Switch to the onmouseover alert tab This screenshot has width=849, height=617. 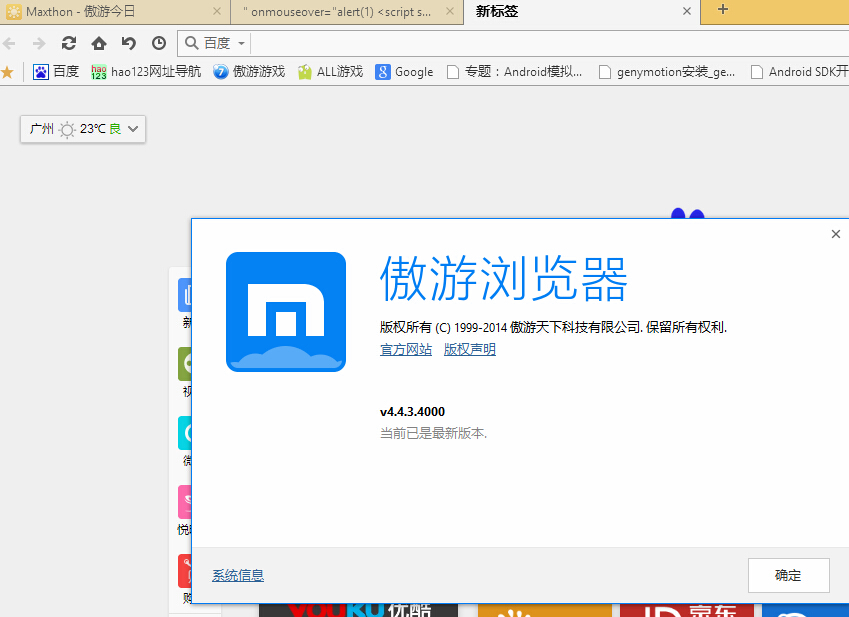[x=347, y=12]
